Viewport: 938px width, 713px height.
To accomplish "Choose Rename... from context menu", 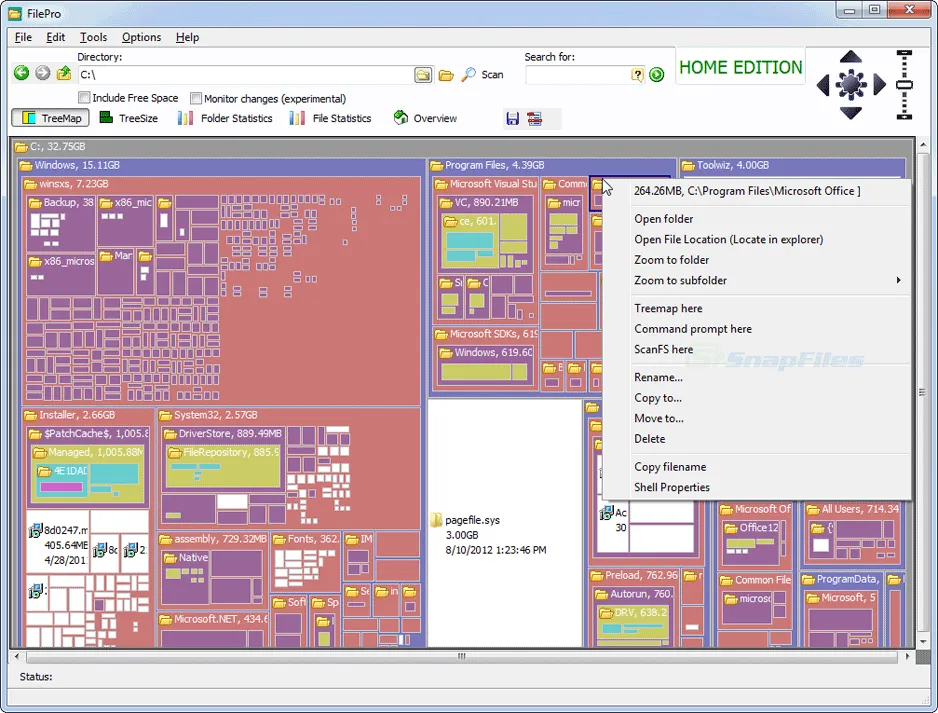I will pyautogui.click(x=658, y=377).
